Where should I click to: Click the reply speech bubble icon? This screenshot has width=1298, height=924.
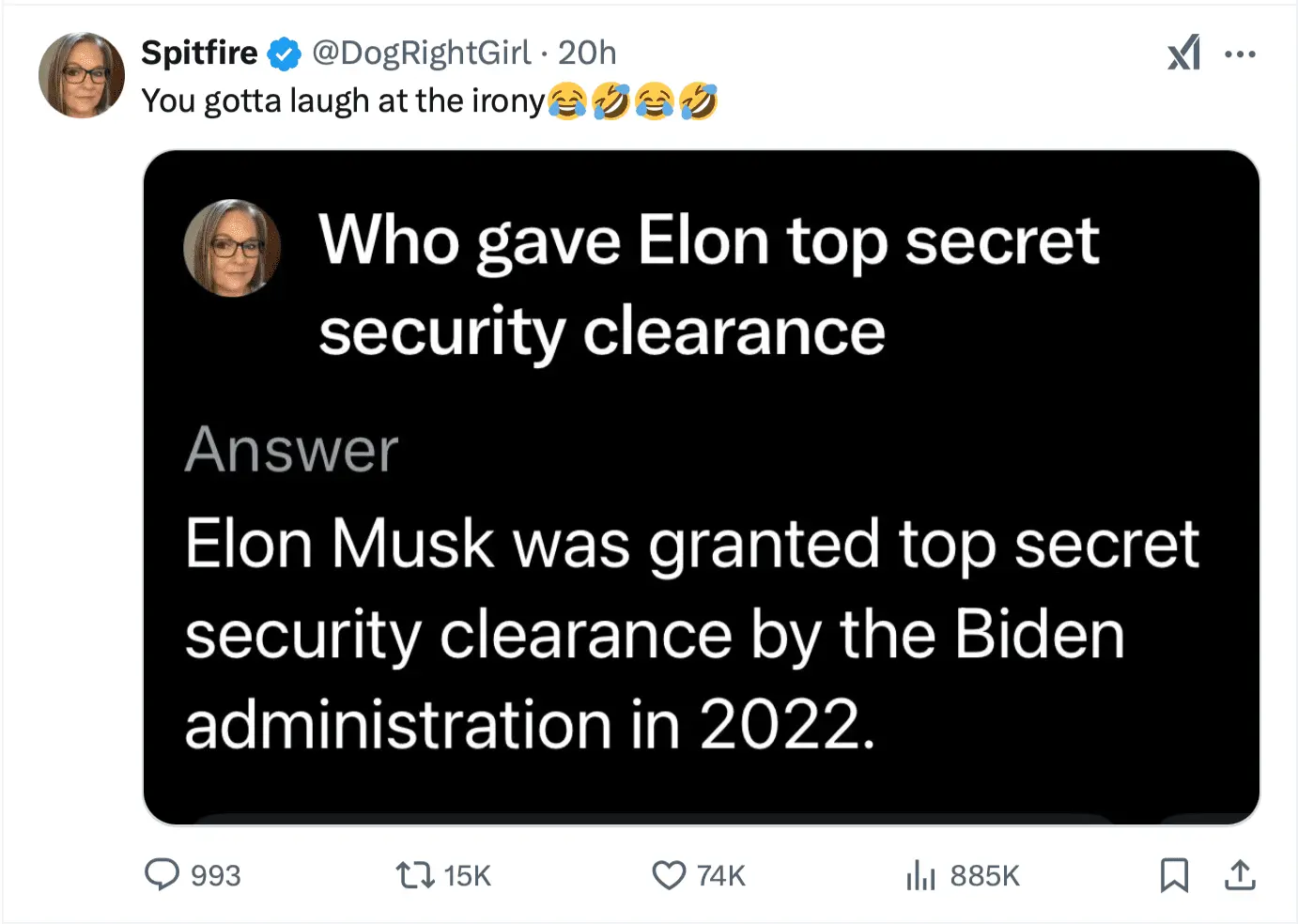pos(162,874)
